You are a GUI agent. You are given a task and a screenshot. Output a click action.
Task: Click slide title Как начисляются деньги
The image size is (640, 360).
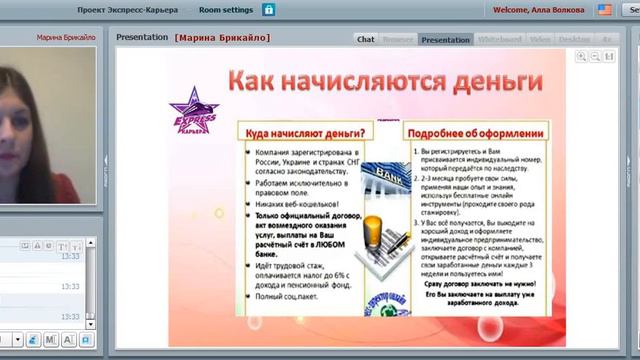(x=385, y=81)
